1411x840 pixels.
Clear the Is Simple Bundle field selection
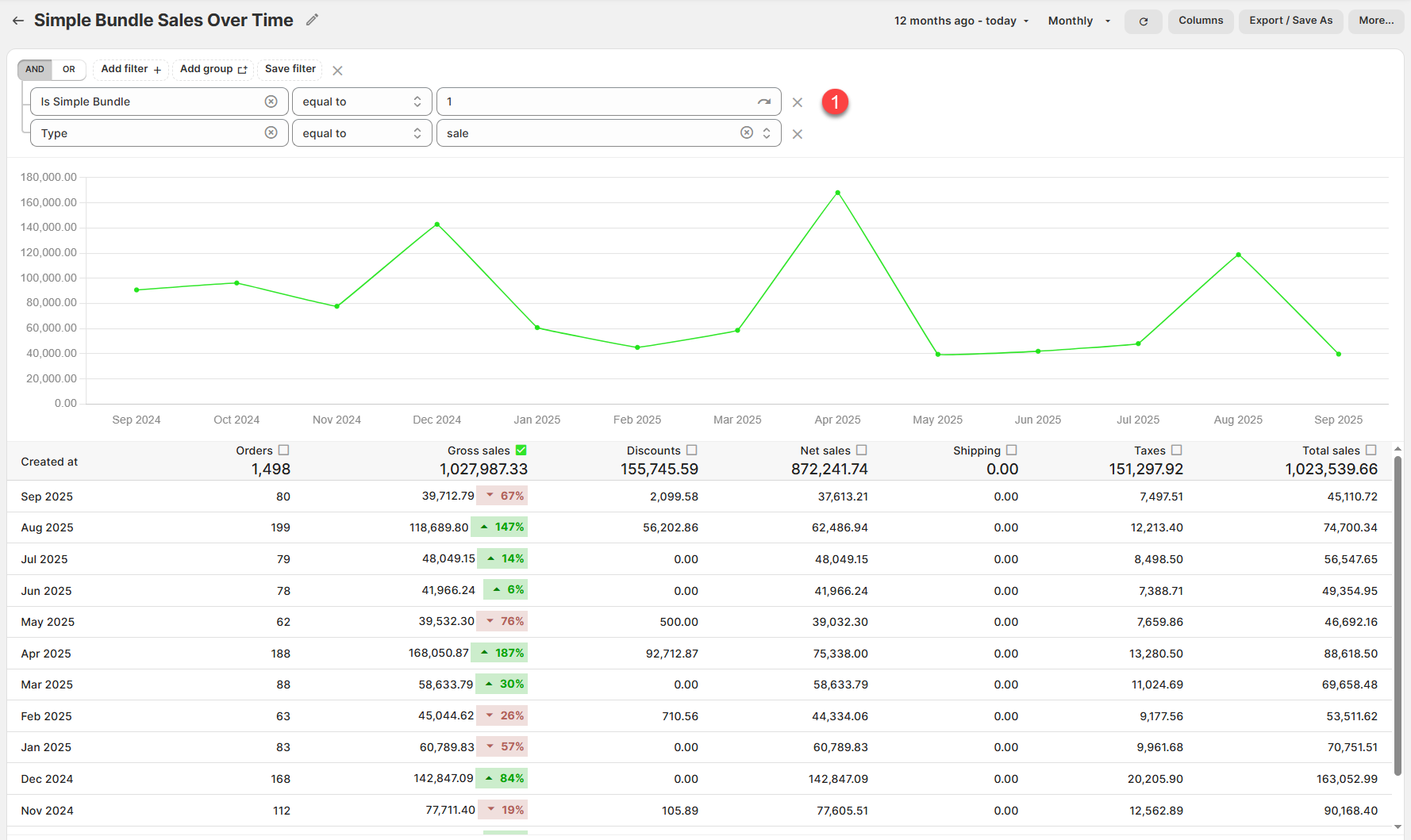pyautogui.click(x=271, y=102)
